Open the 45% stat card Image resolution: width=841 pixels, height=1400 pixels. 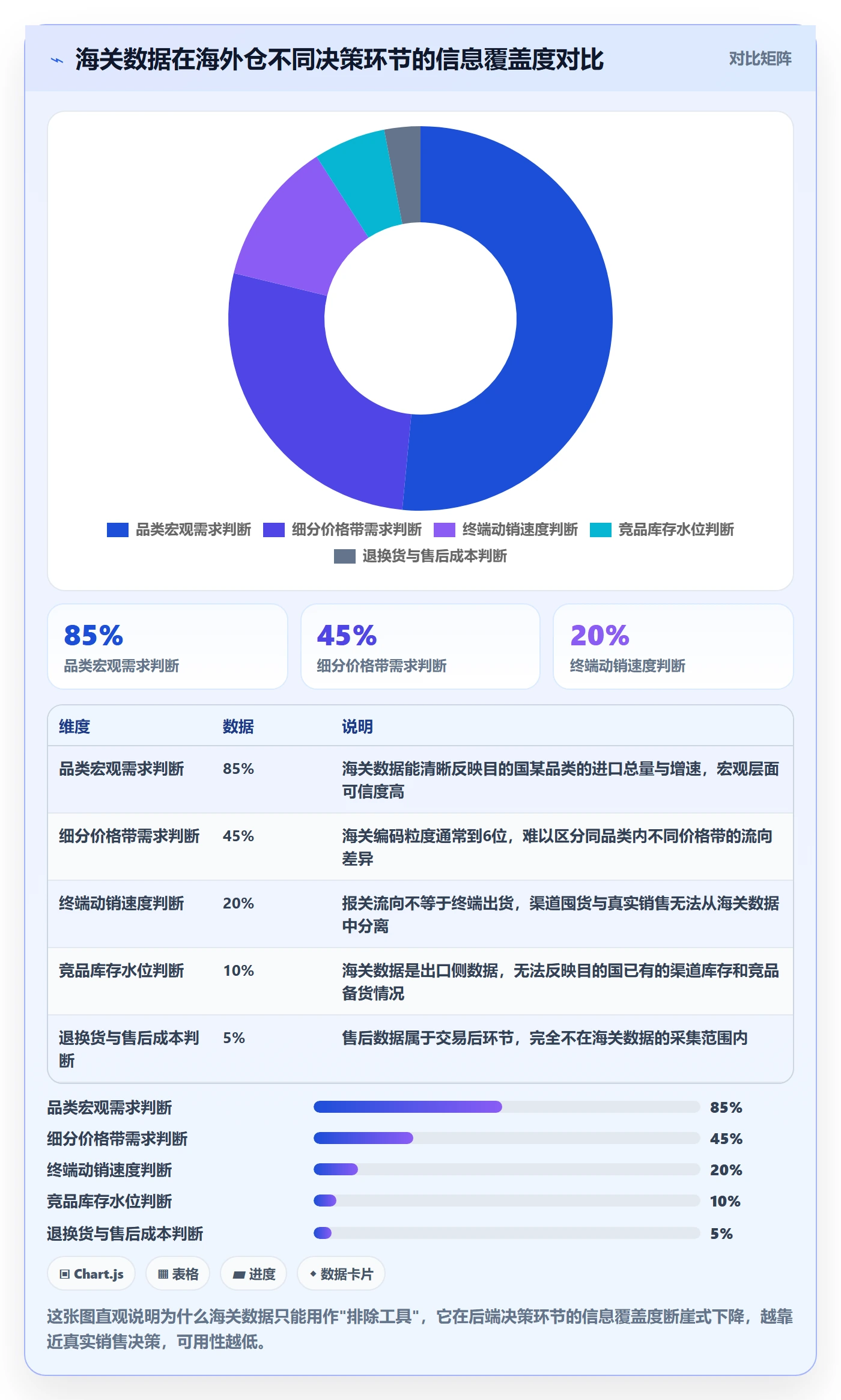[x=421, y=647]
